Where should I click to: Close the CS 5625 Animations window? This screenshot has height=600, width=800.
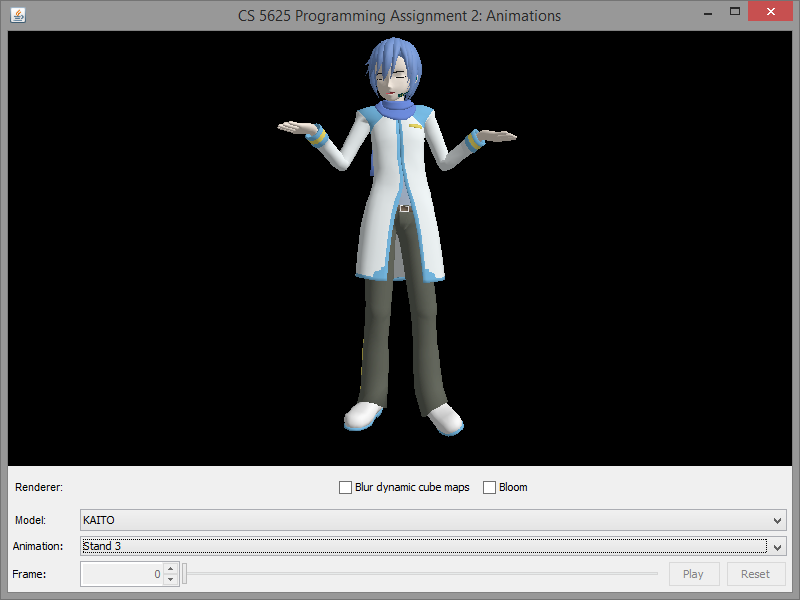[771, 13]
